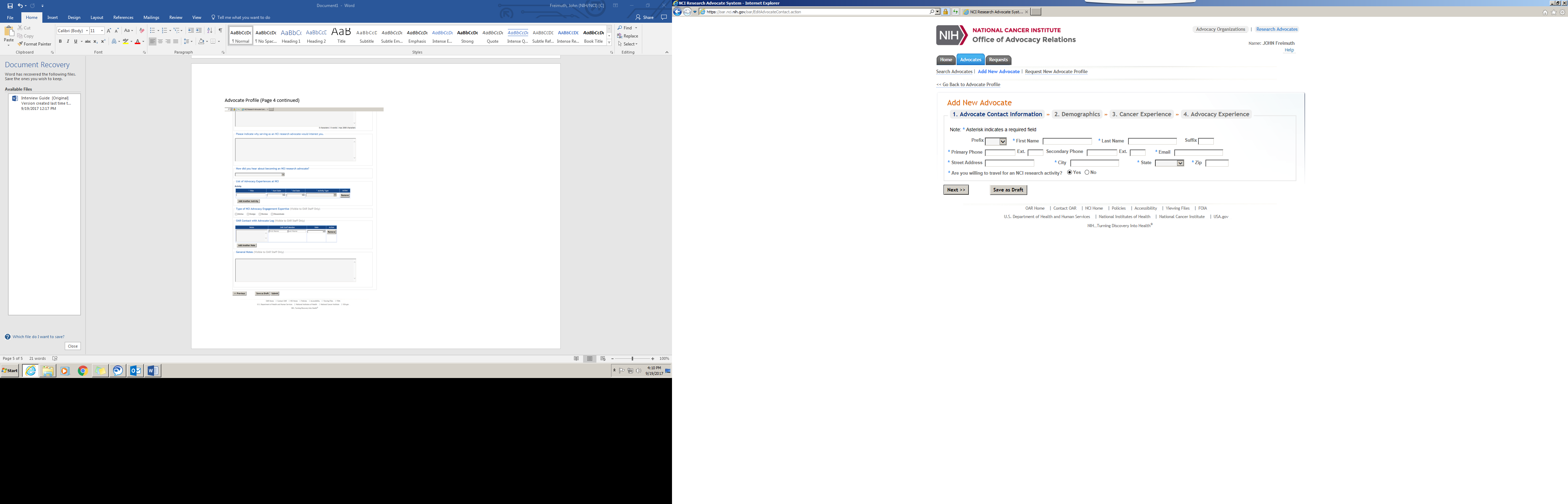Click the Save as Draft button

click(x=1008, y=190)
